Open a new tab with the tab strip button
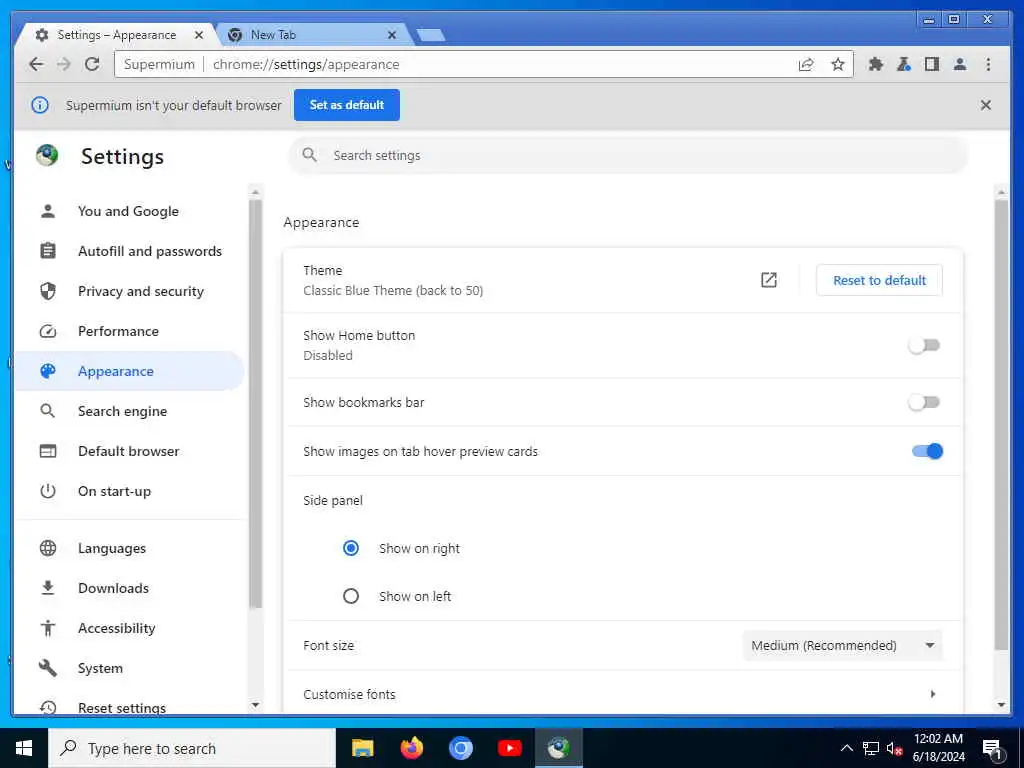The image size is (1024, 768). tap(431, 35)
